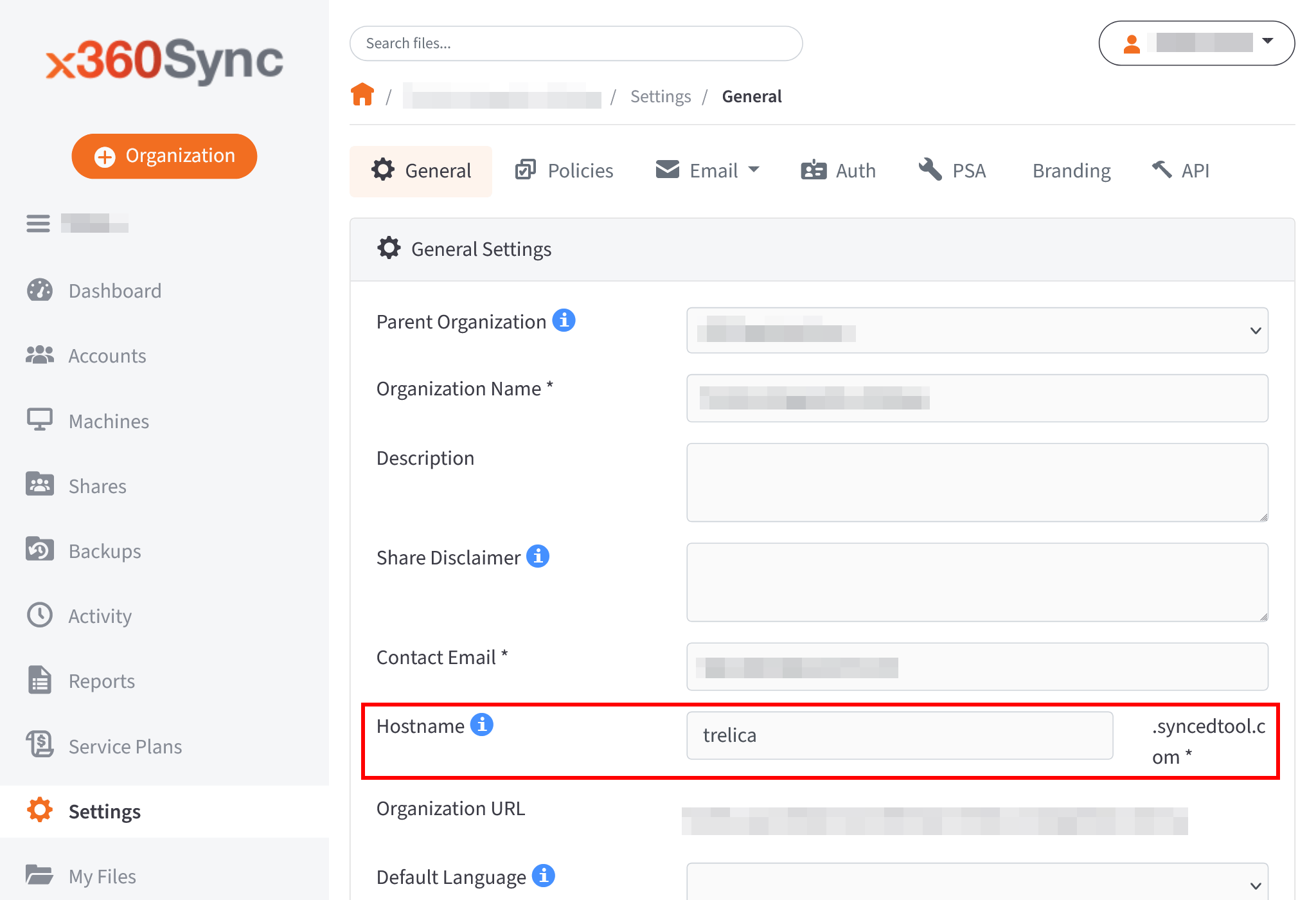The width and height of the screenshot is (1316, 900).
Task: Click the orange Settings gear icon
Action: pyautogui.click(x=40, y=810)
